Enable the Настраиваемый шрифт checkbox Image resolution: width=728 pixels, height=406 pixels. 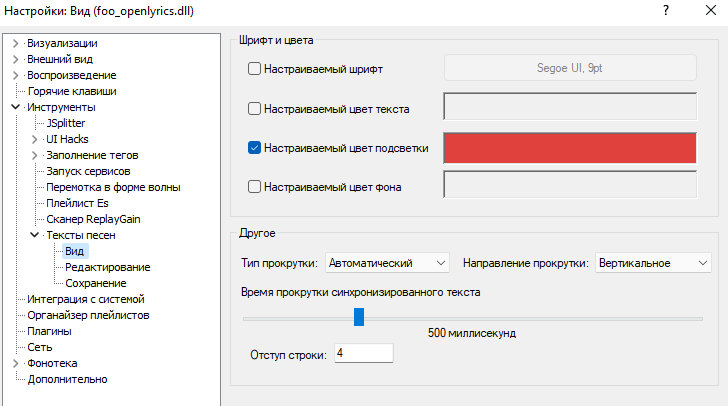click(254, 69)
